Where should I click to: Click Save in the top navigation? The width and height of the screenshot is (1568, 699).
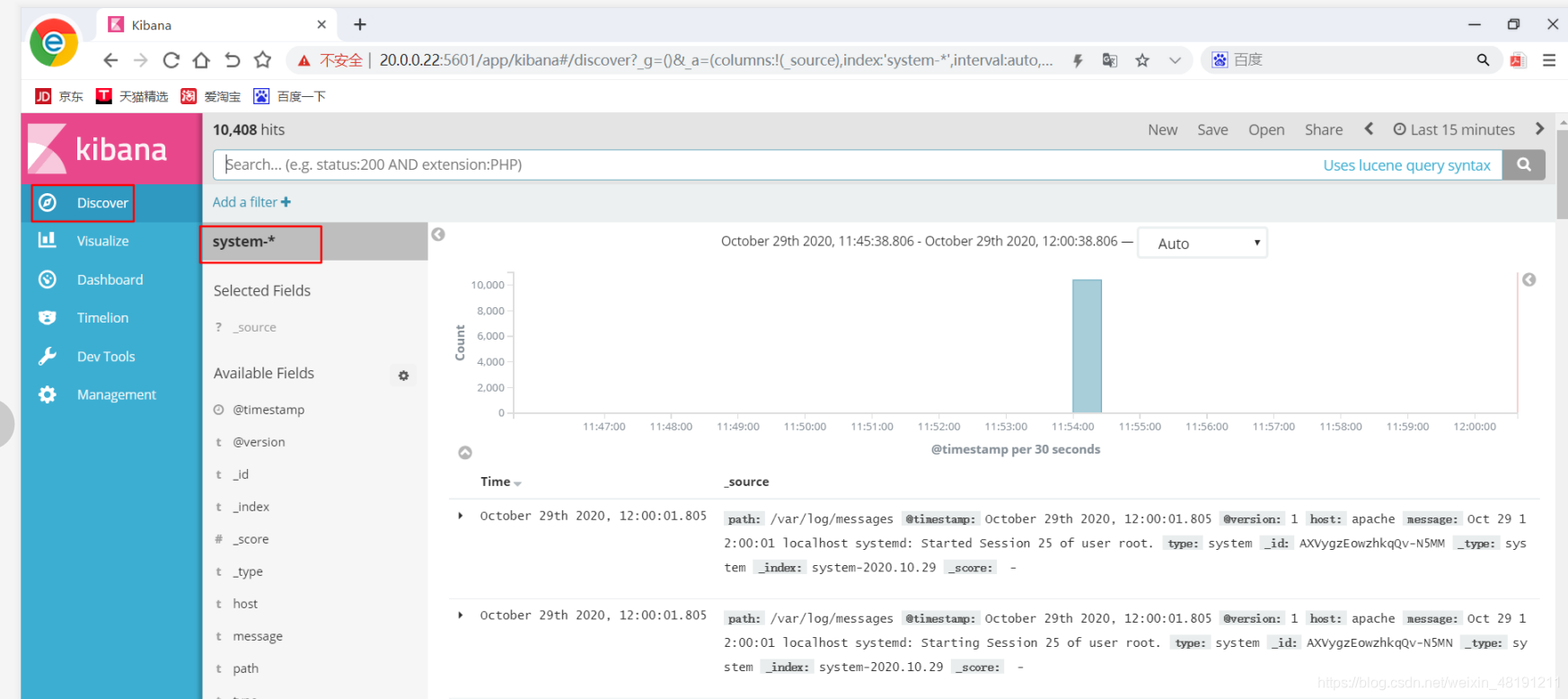(1212, 129)
